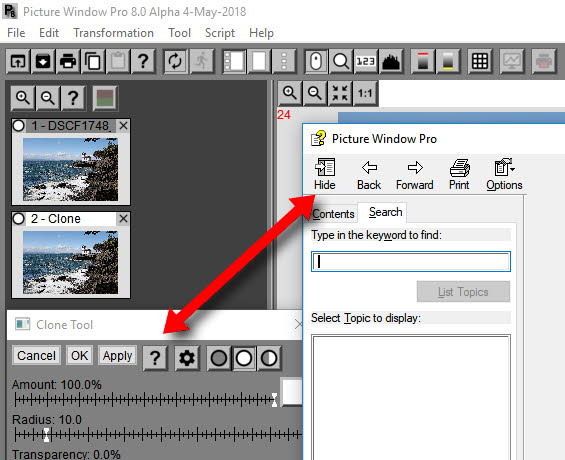Click the thumbnail panel help question mark
This screenshot has width=565, height=460.
(73, 98)
